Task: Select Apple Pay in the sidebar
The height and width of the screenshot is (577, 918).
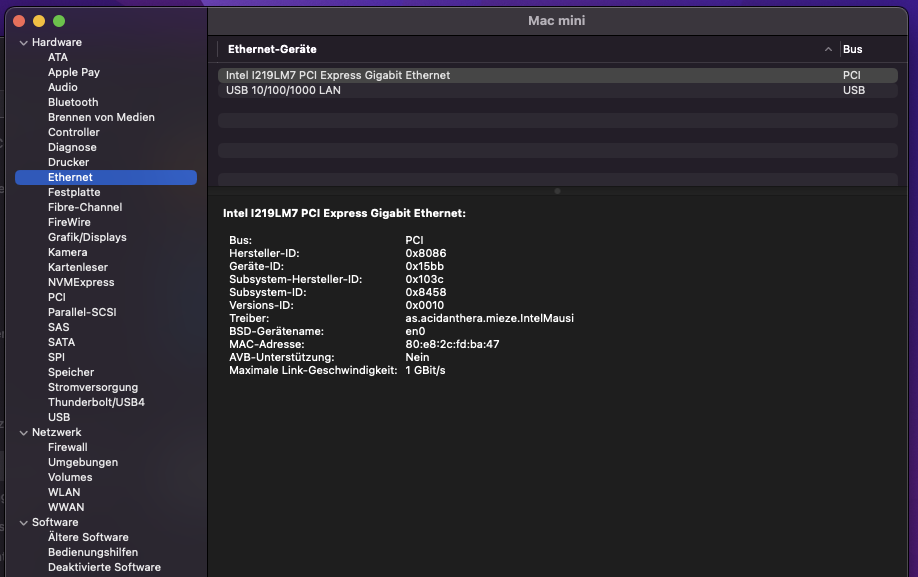Action: pos(74,72)
